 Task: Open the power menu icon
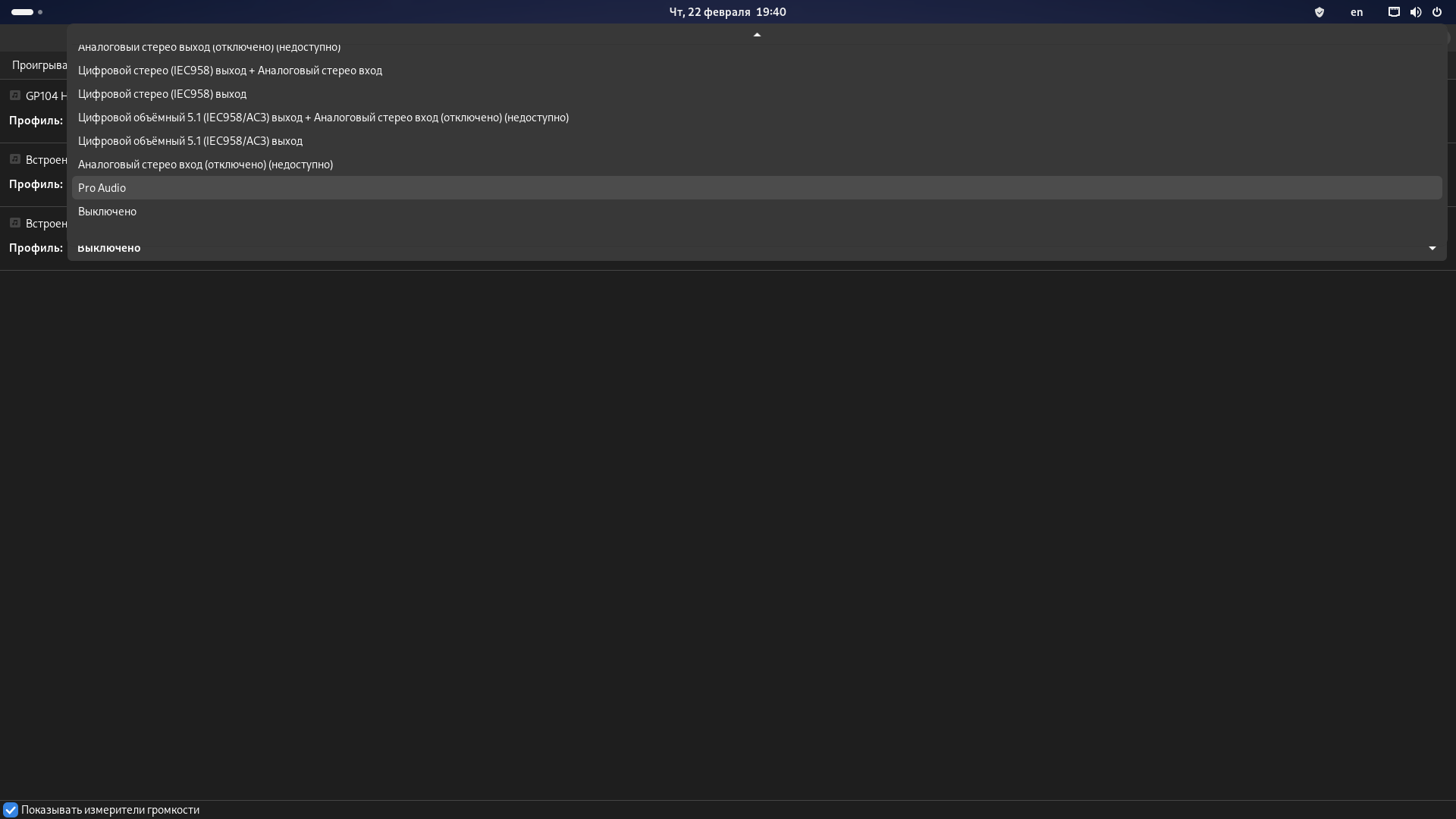1436,12
